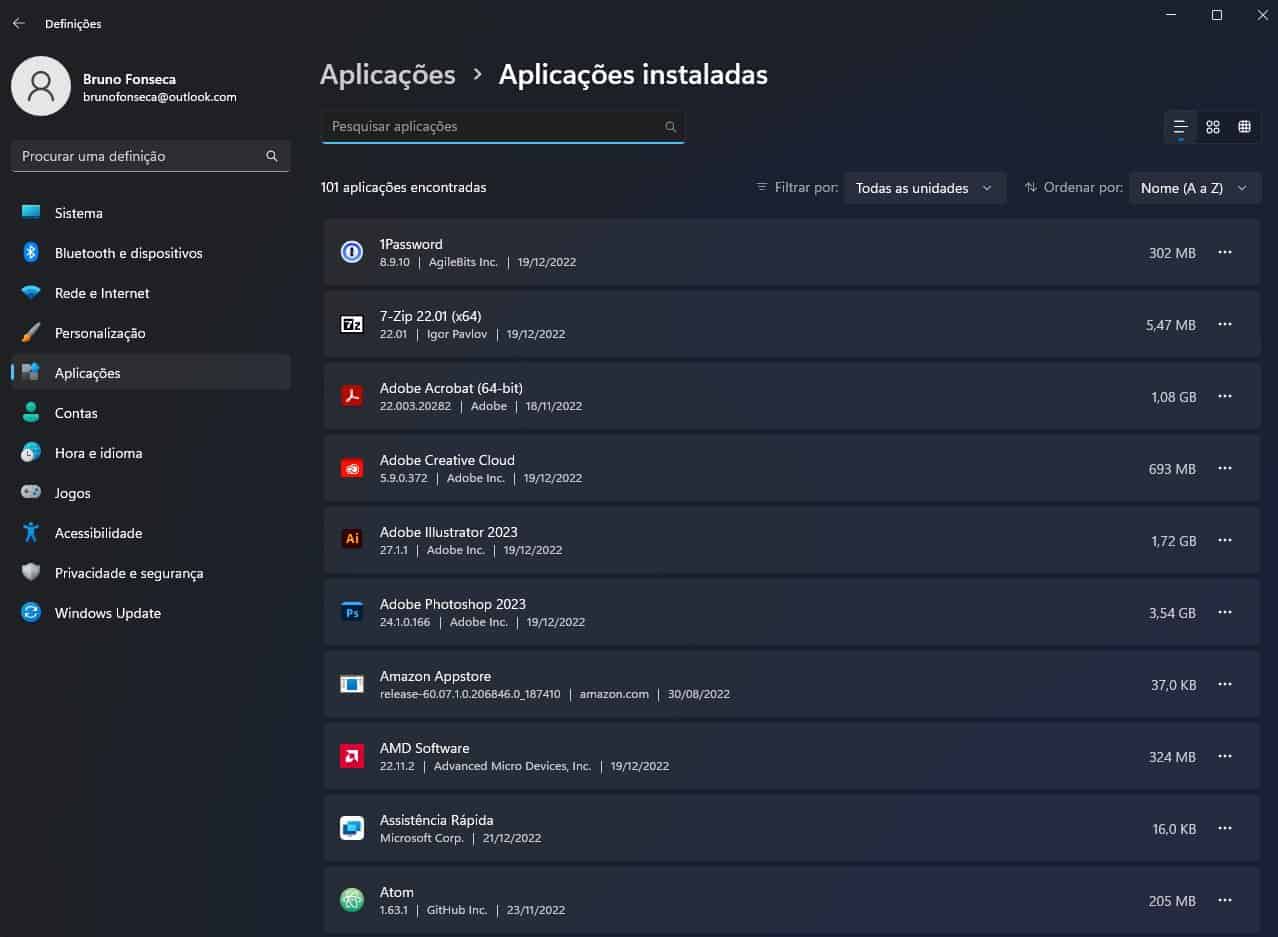Open Sistema settings
Screen dimensions: 1278x937
click(x=150, y=213)
